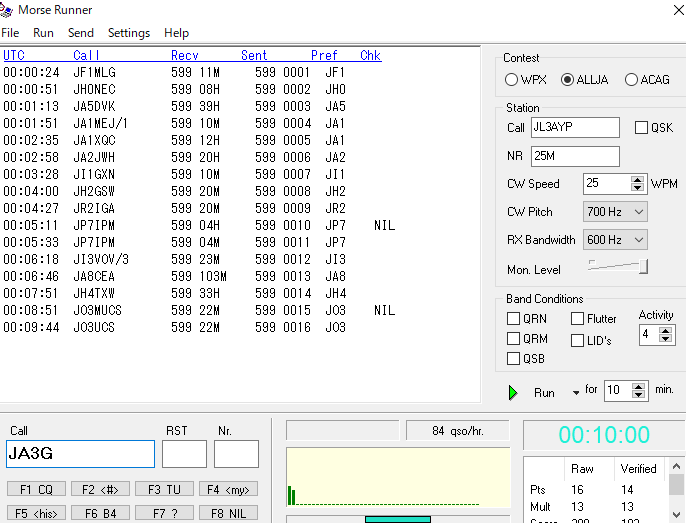Click the Activity value field

(649, 335)
